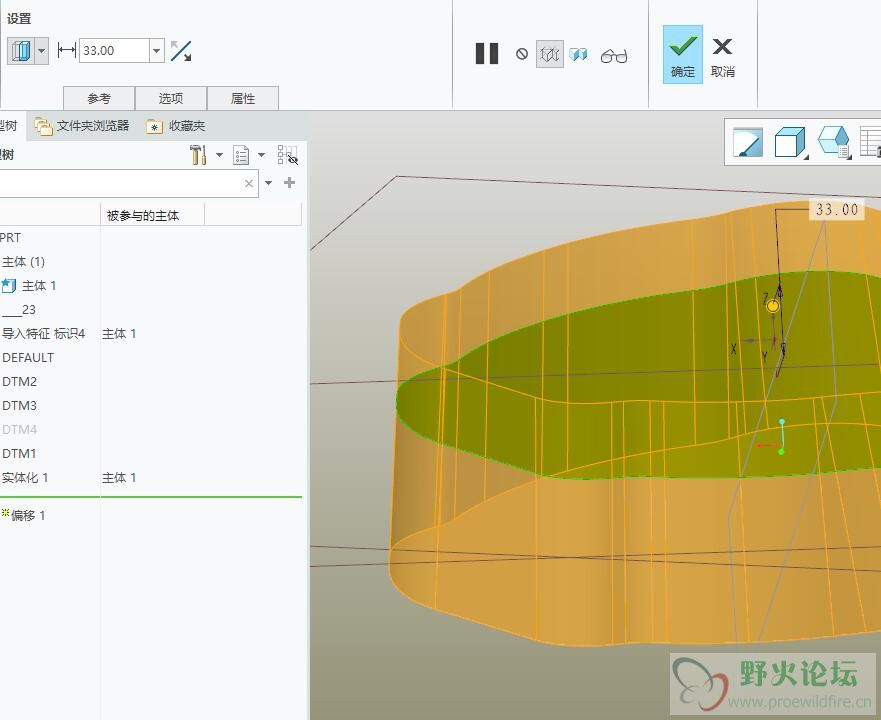
Task: Open the 参考 tab
Action: tap(99, 98)
